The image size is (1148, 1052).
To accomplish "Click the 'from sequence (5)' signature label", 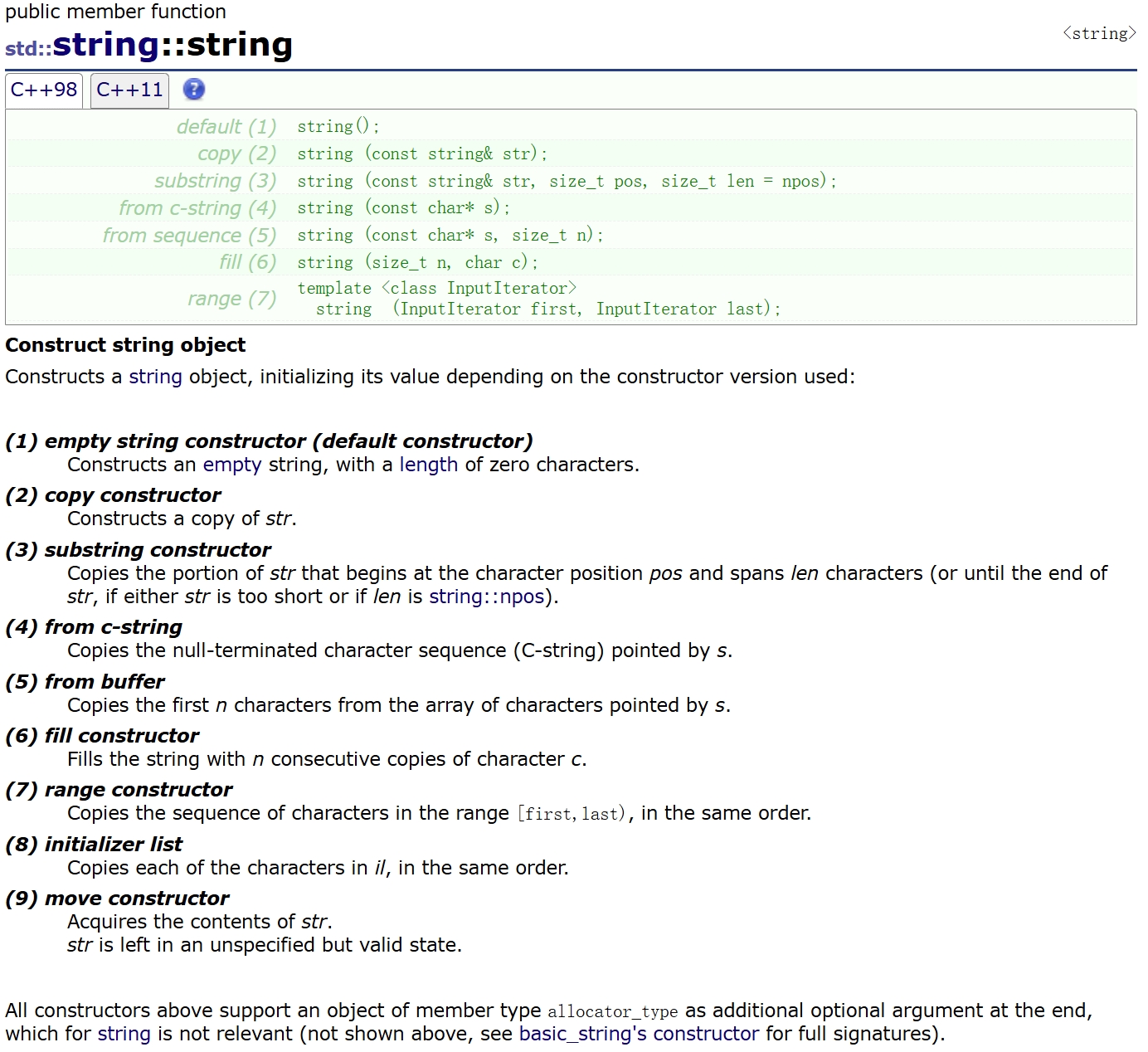I will 189,236.
